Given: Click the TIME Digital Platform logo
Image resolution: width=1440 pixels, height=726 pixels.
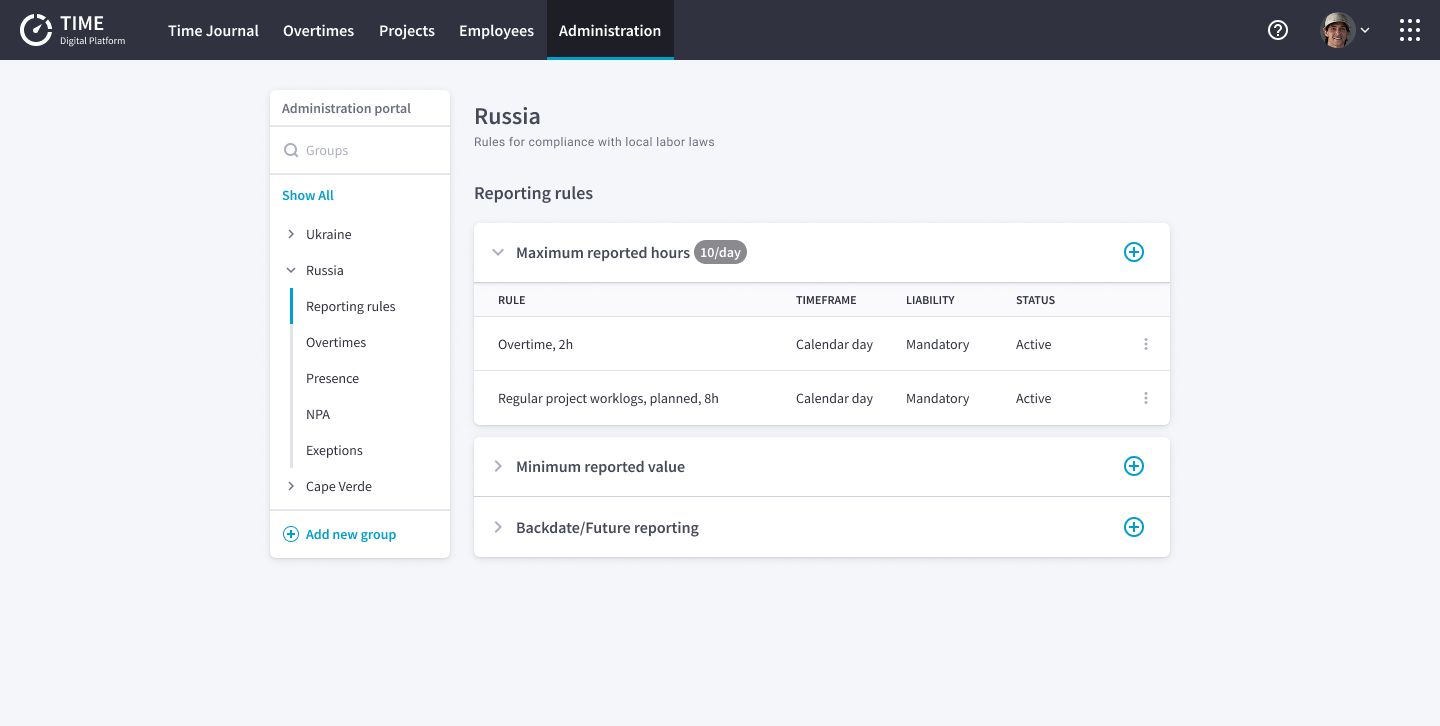Looking at the screenshot, I should (73, 30).
